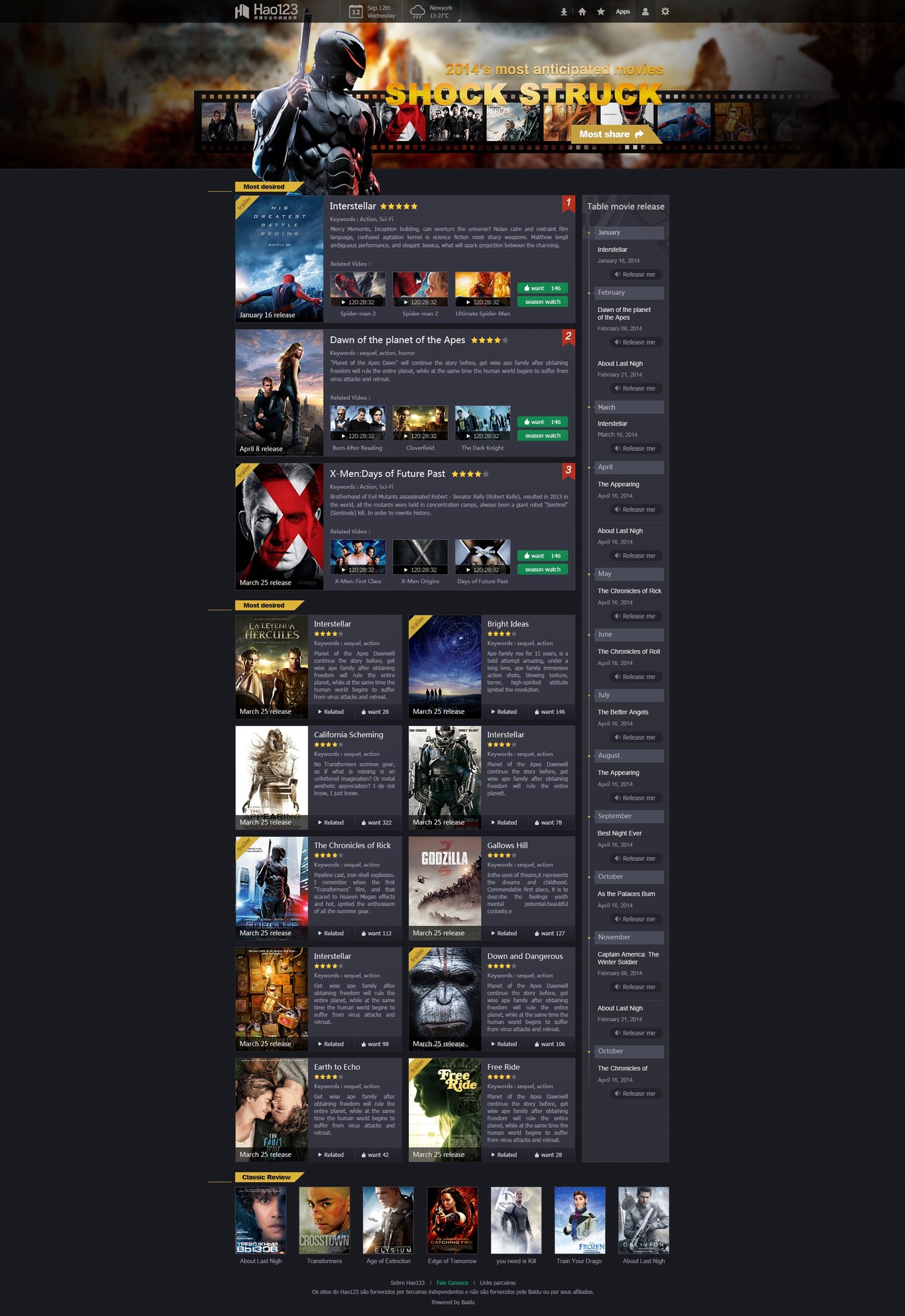Play the Days of Future Past related video
This screenshot has width=905, height=1316.
(482, 556)
